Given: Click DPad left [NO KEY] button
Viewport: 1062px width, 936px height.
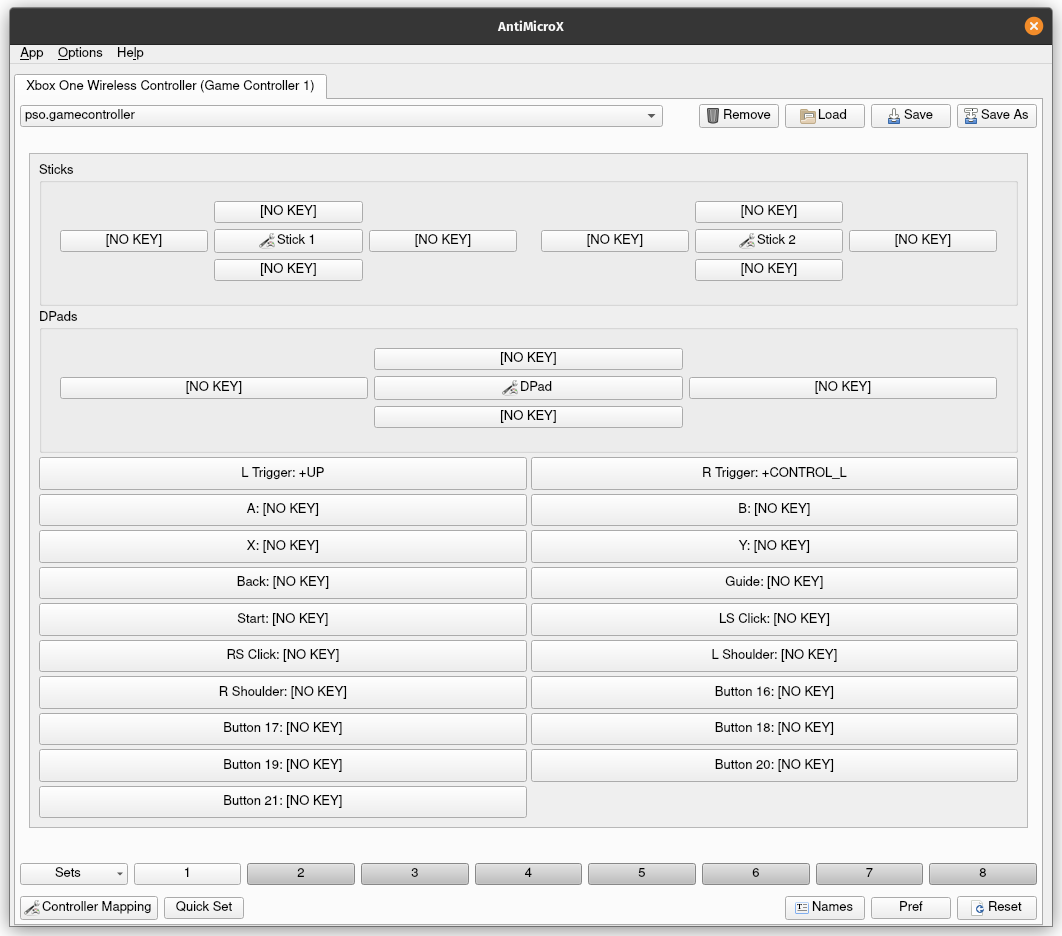Looking at the screenshot, I should pos(214,387).
